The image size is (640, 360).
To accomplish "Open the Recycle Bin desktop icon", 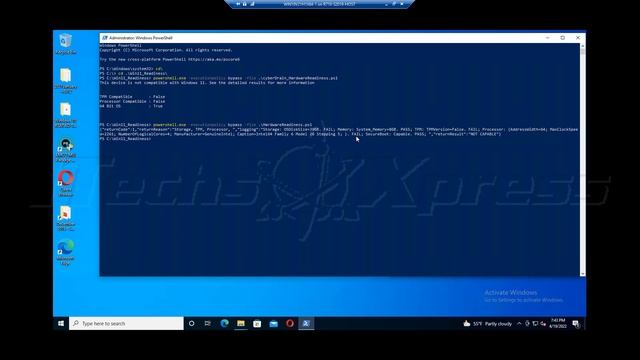I will pyautogui.click(x=65, y=44).
